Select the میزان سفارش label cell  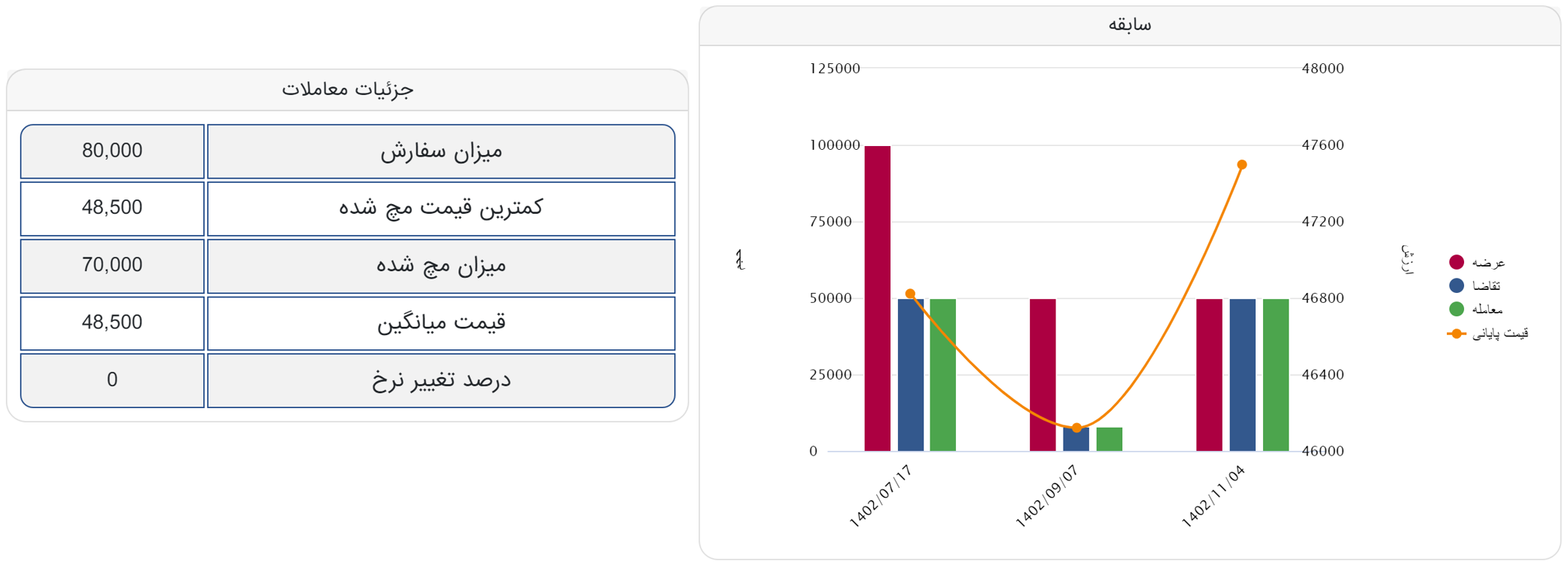(440, 151)
